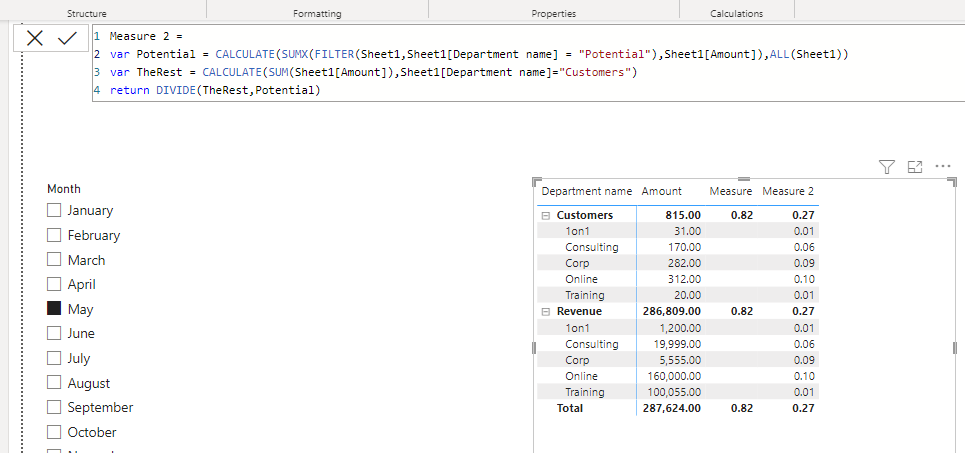Screen dimensions: 965x453
Task: Select the Training row under Revenue
Action: (x=585, y=392)
